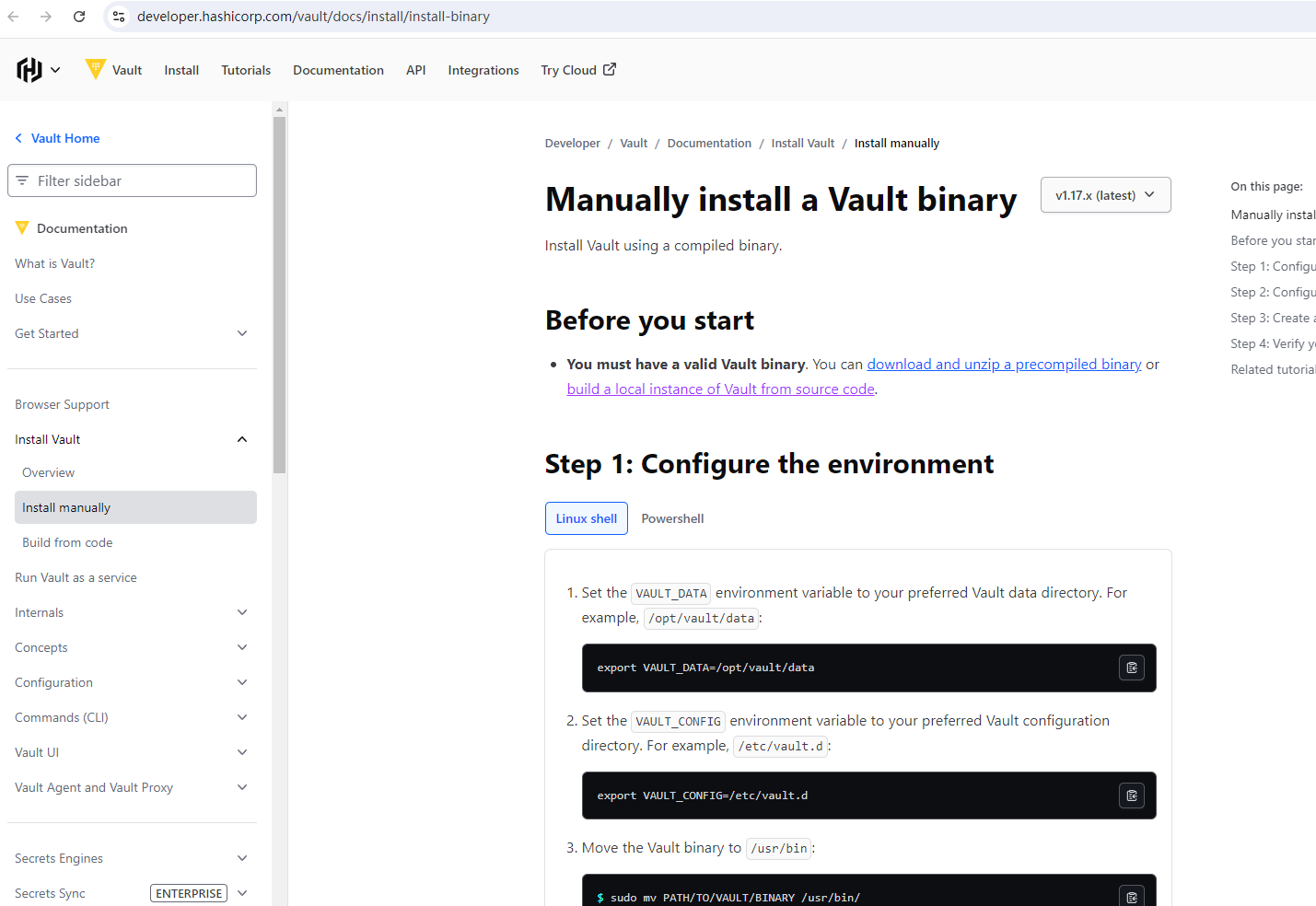Click the browser back arrow
The width and height of the screenshot is (1316, 906).
pyautogui.click(x=14, y=17)
